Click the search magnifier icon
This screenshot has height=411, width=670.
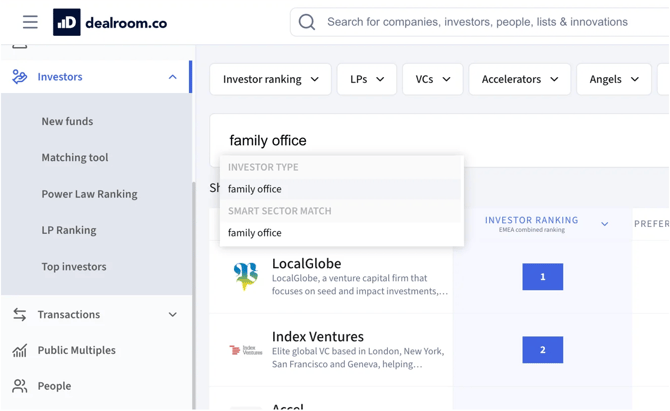307,22
